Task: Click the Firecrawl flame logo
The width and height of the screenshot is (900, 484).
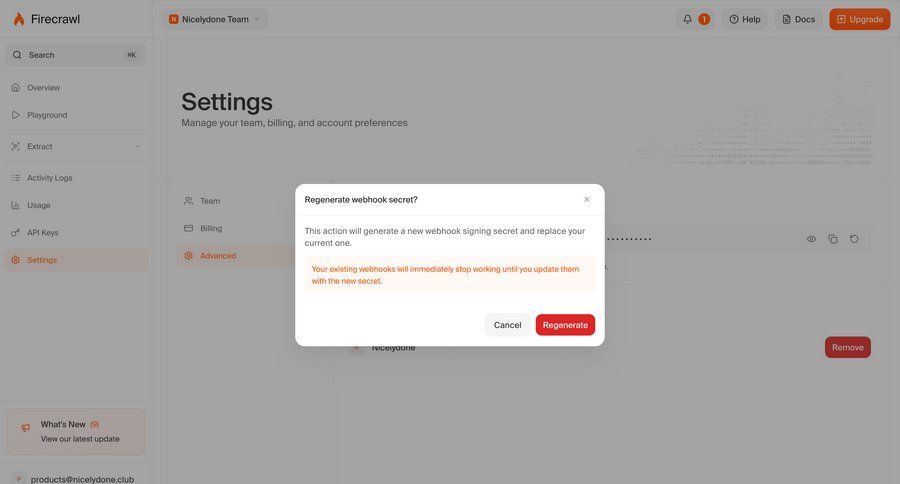Action: (18, 19)
